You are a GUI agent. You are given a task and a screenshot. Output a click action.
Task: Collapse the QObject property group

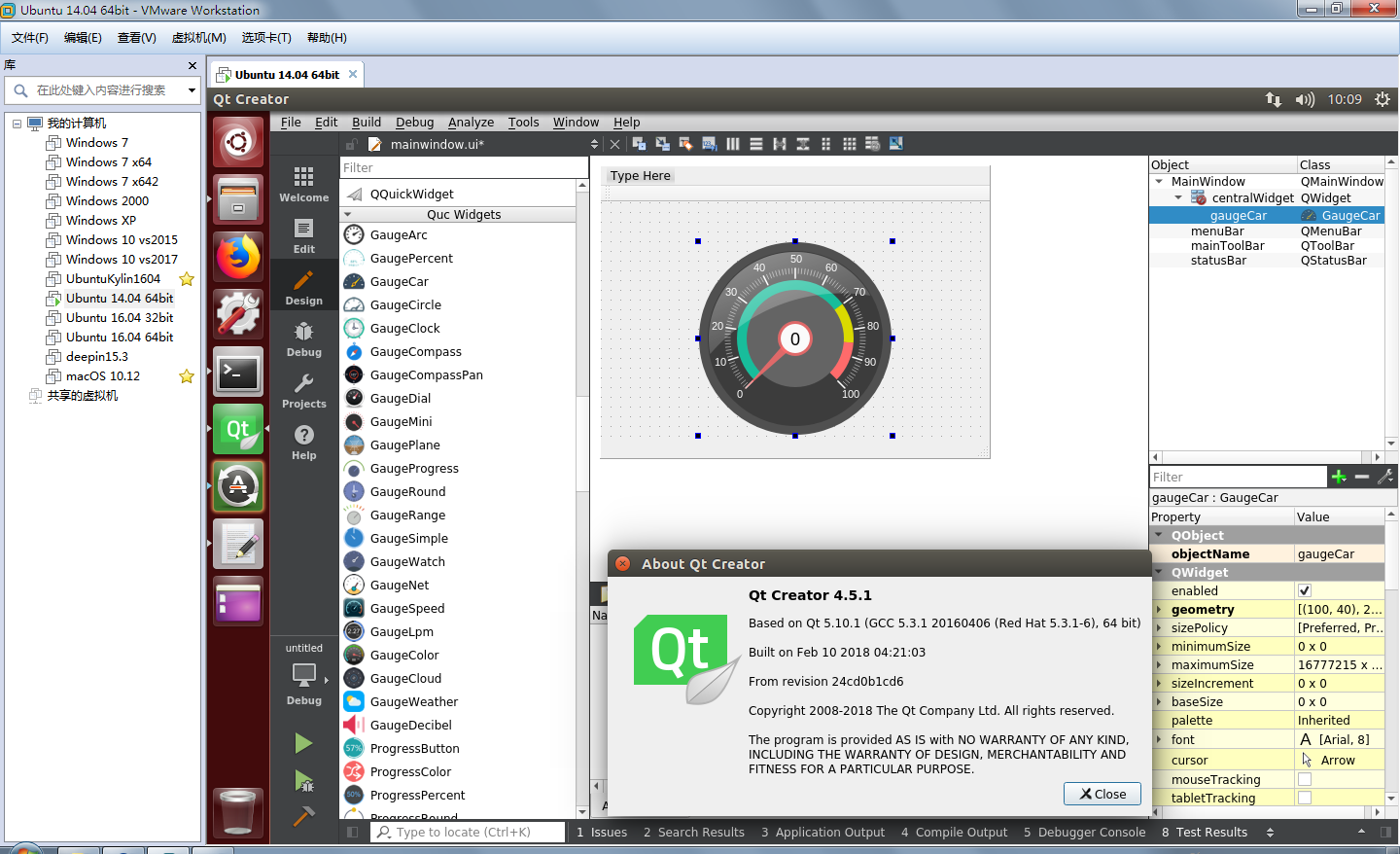coord(1159,535)
